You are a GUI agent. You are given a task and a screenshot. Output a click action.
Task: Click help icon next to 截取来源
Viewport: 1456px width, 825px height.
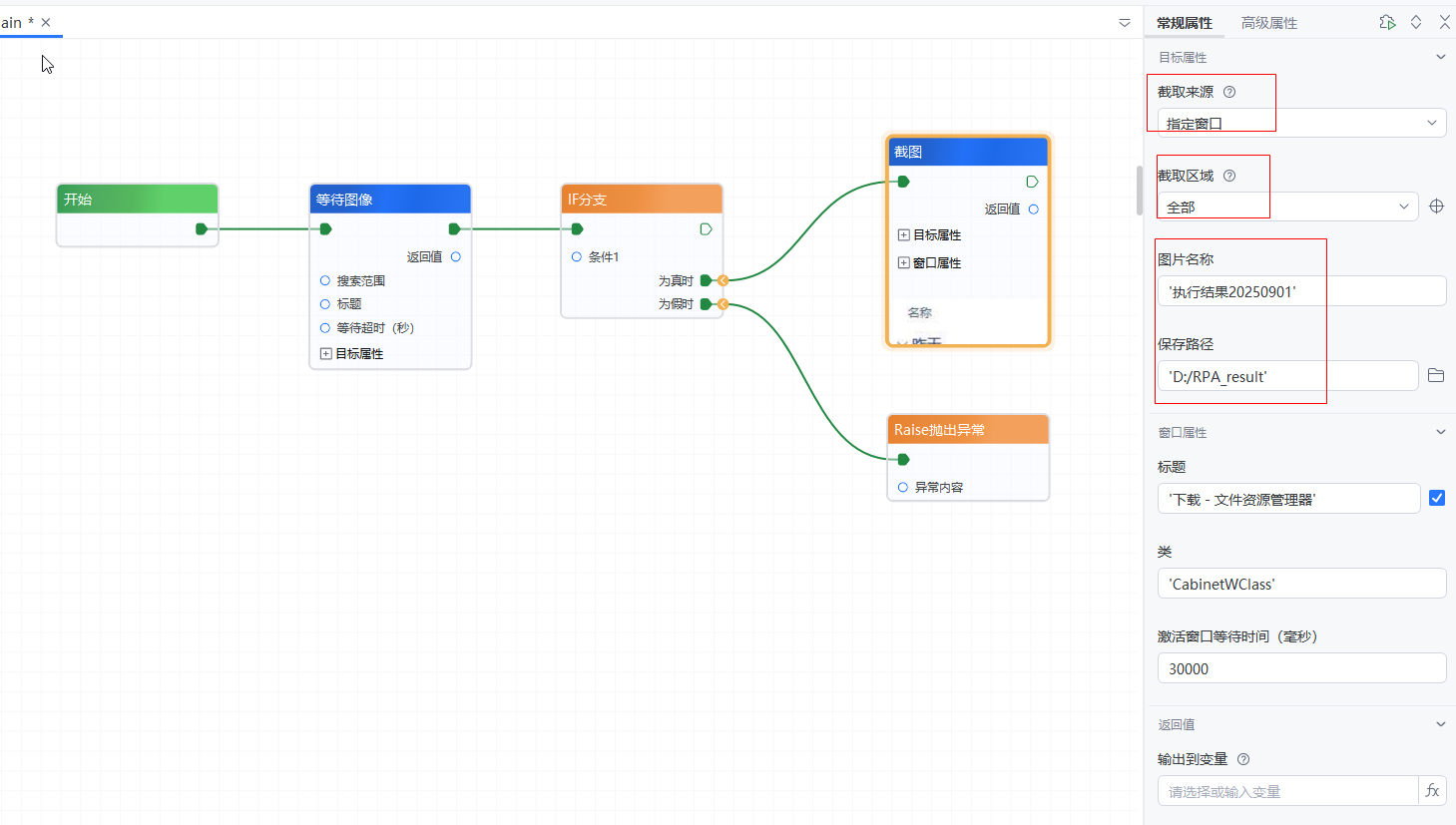point(1229,92)
